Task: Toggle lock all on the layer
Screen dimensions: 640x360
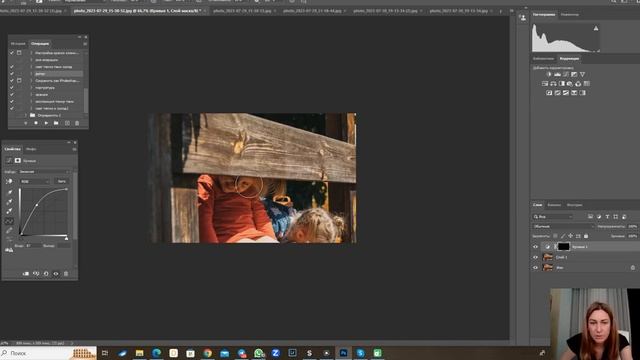Action: [x=586, y=236]
